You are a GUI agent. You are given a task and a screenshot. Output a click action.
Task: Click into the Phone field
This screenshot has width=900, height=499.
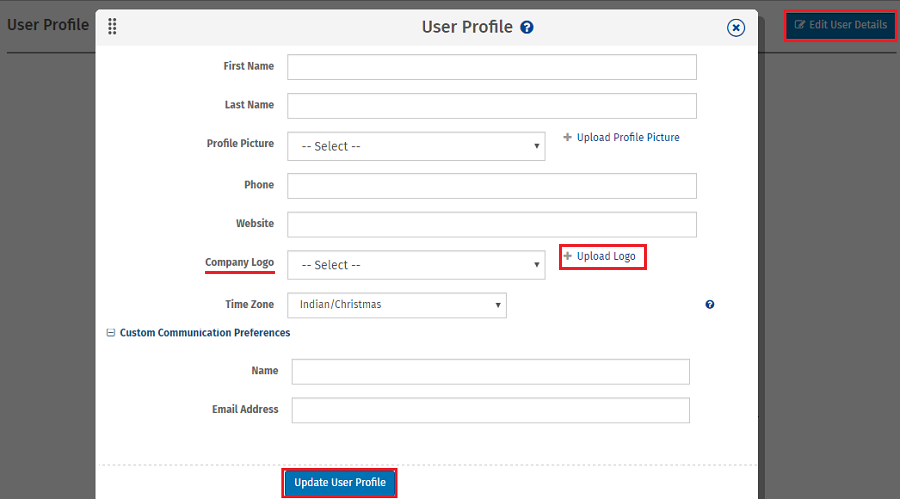coord(491,186)
